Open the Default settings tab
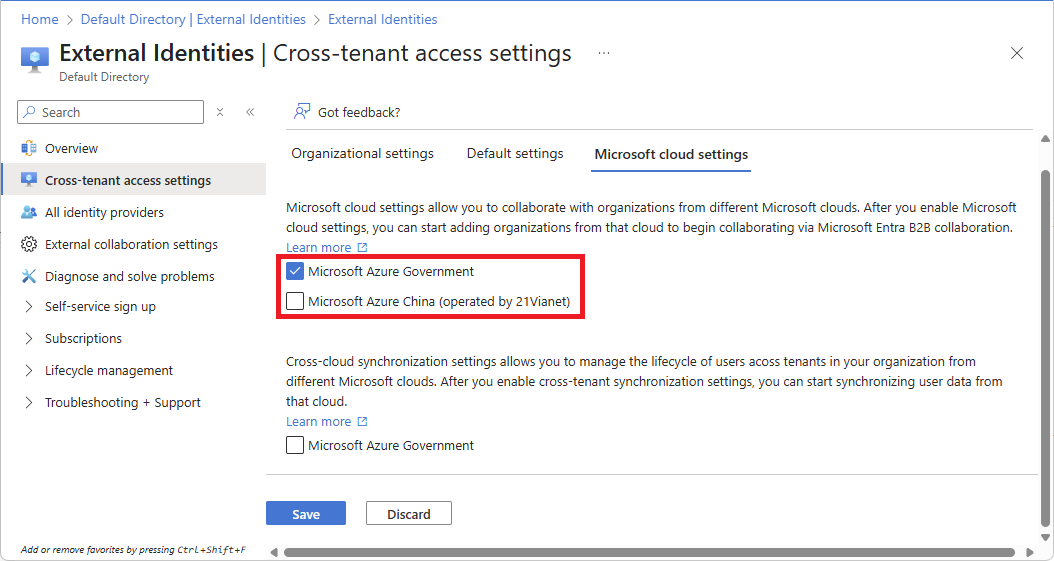This screenshot has height=561, width=1054. [x=515, y=154]
